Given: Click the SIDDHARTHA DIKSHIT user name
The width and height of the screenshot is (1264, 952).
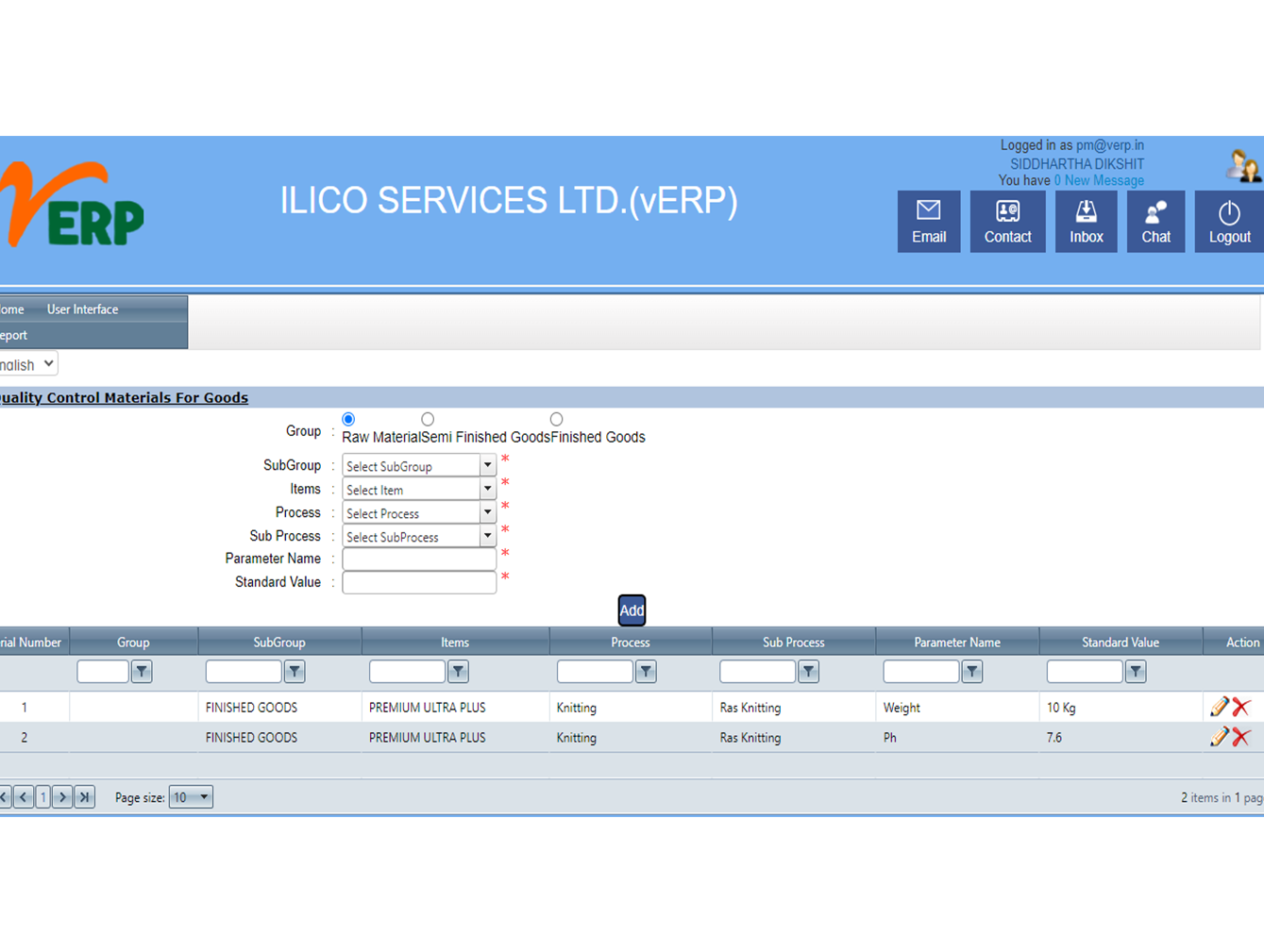Looking at the screenshot, I should tap(1077, 163).
